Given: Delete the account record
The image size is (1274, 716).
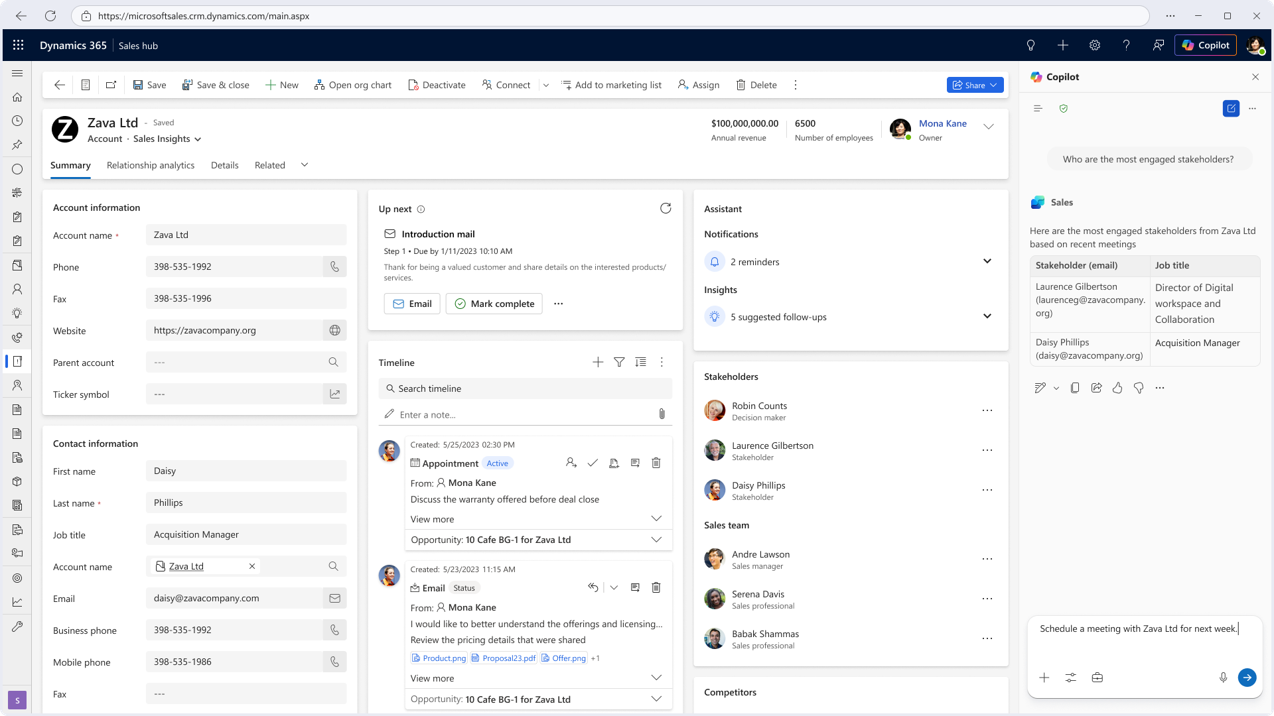Looking at the screenshot, I should [756, 85].
